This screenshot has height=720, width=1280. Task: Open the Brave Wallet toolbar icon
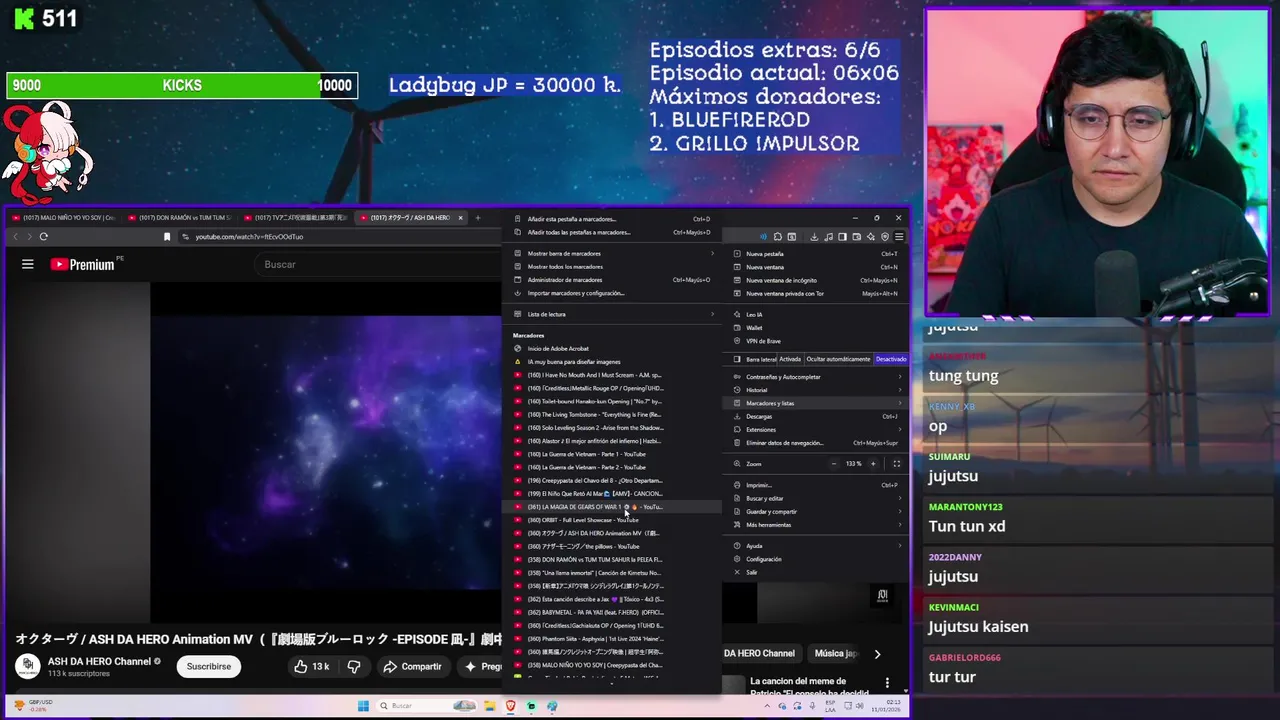click(856, 237)
